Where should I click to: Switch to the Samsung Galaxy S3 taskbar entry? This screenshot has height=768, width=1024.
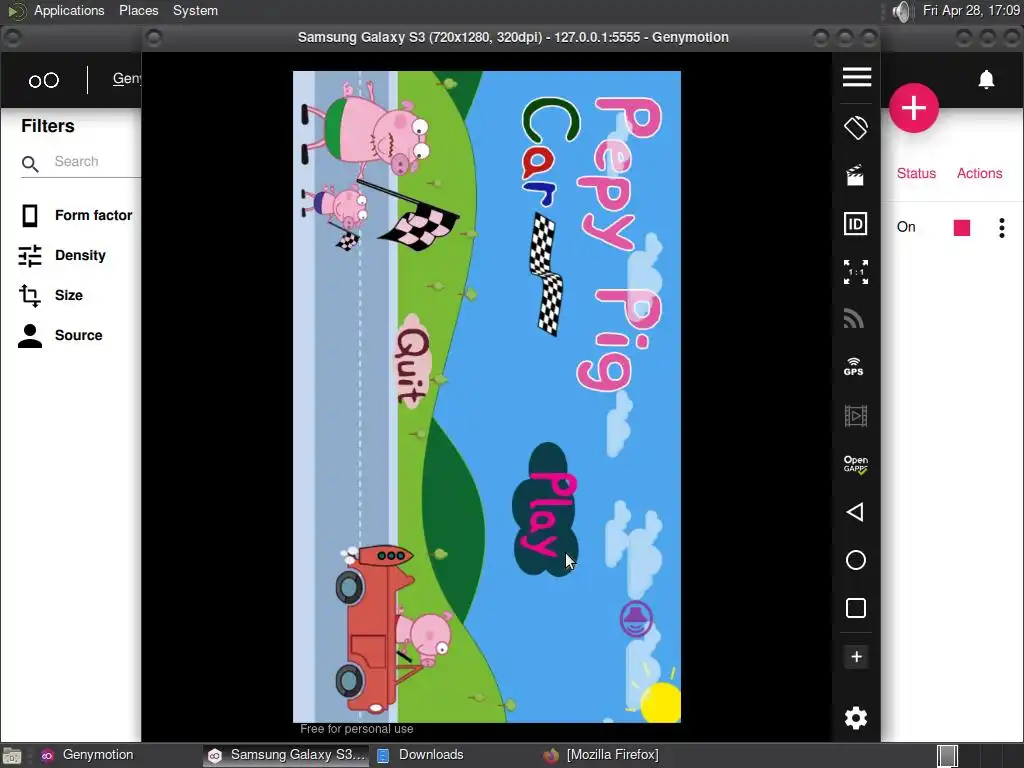coord(287,755)
